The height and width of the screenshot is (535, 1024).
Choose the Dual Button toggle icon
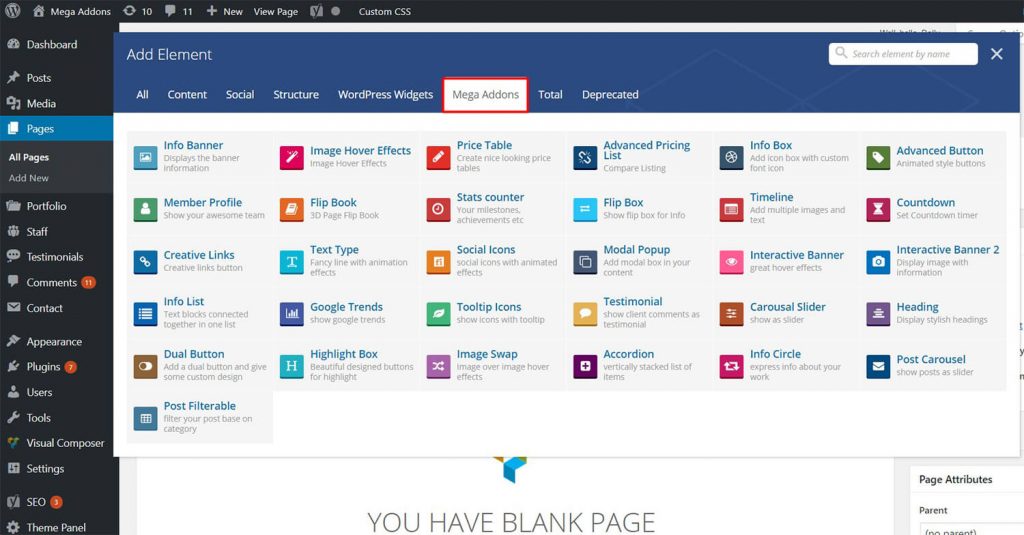(x=146, y=366)
